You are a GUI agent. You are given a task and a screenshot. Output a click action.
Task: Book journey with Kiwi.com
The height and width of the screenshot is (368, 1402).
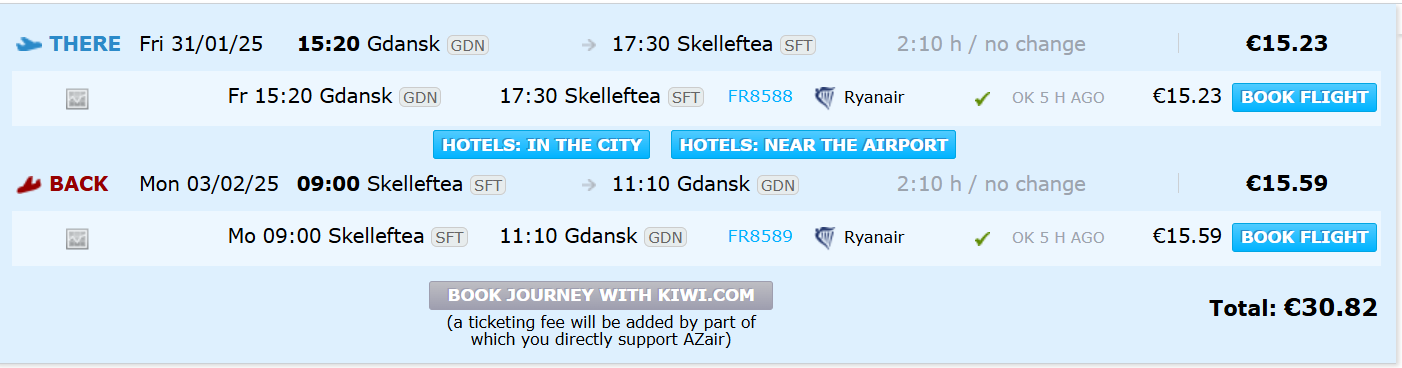coord(601,295)
